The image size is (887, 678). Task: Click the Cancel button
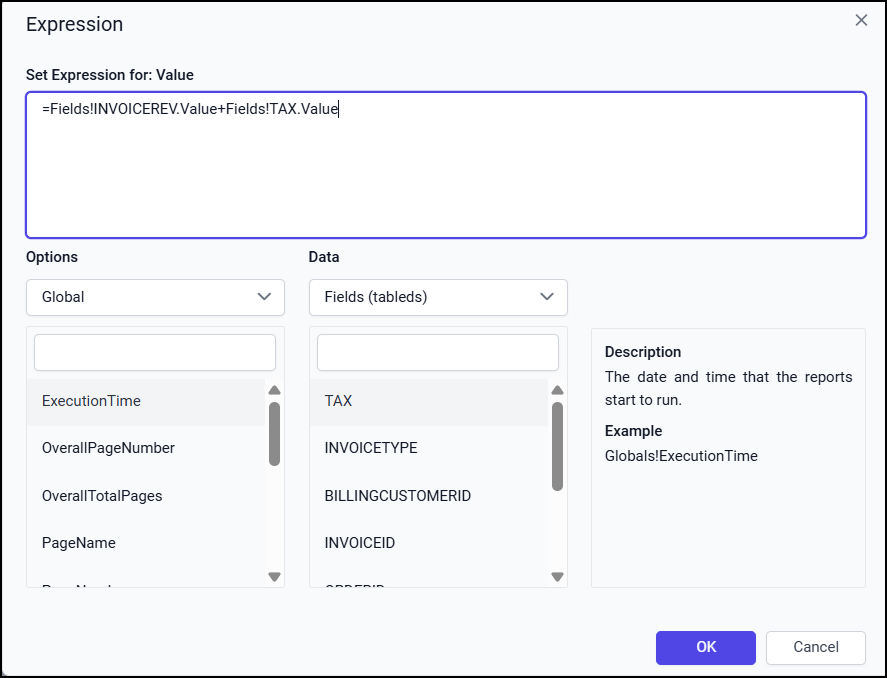(x=815, y=647)
